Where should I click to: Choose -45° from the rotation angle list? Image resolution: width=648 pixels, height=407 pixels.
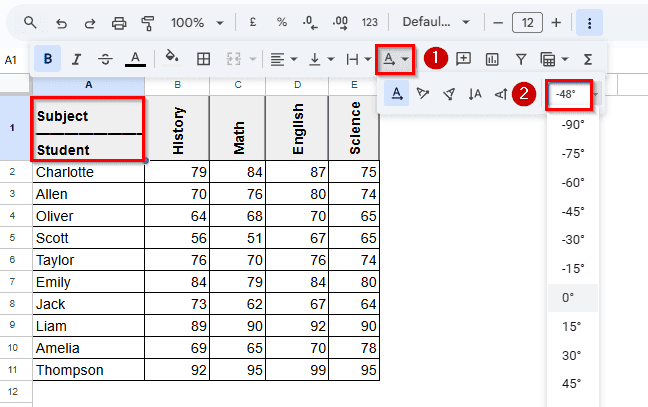pyautogui.click(x=574, y=211)
